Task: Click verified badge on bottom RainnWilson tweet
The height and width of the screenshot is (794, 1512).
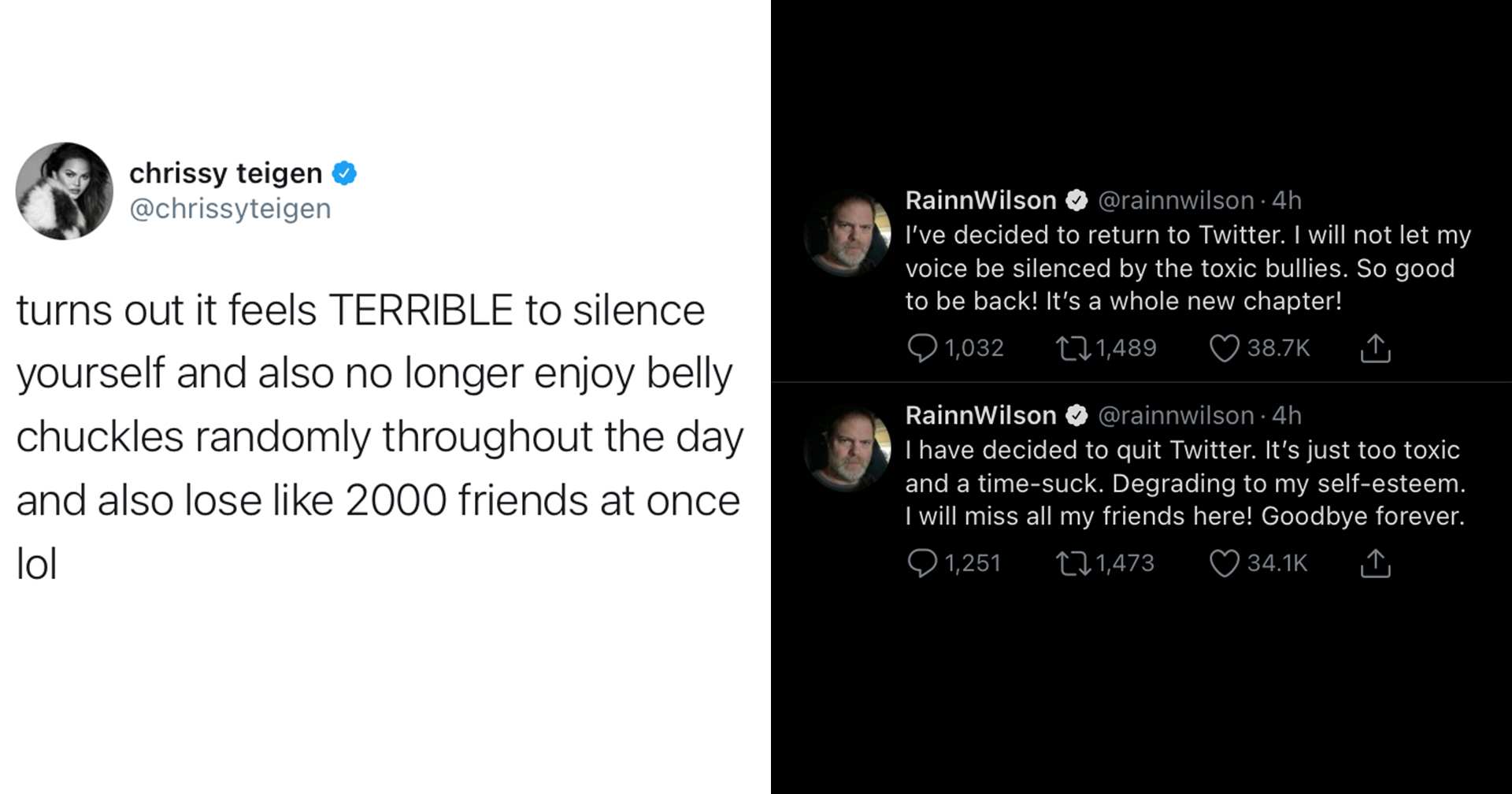Action: click(x=1077, y=416)
